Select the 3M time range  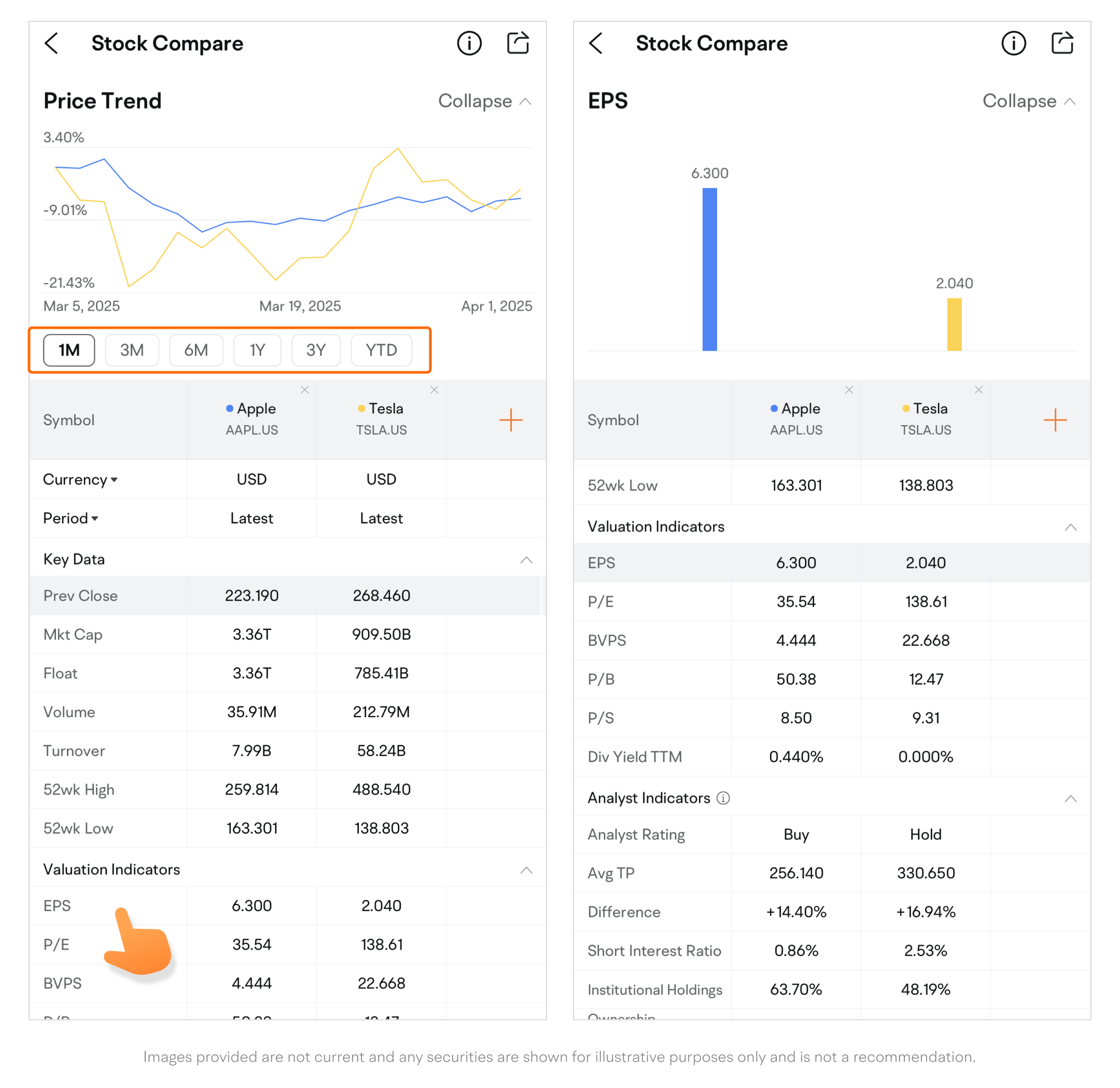coord(132,350)
